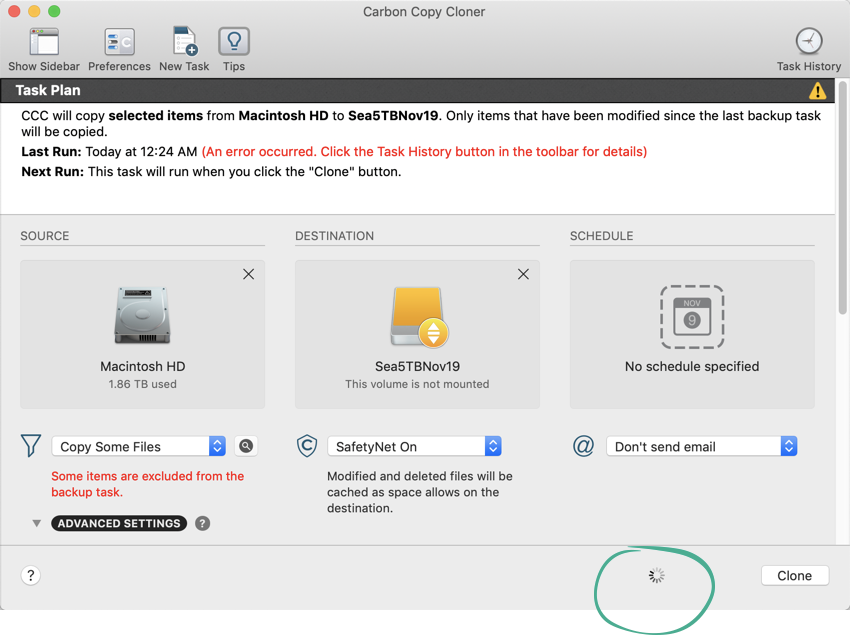Click the busy spinner progress indicator
The height and width of the screenshot is (635, 850).
tap(656, 575)
